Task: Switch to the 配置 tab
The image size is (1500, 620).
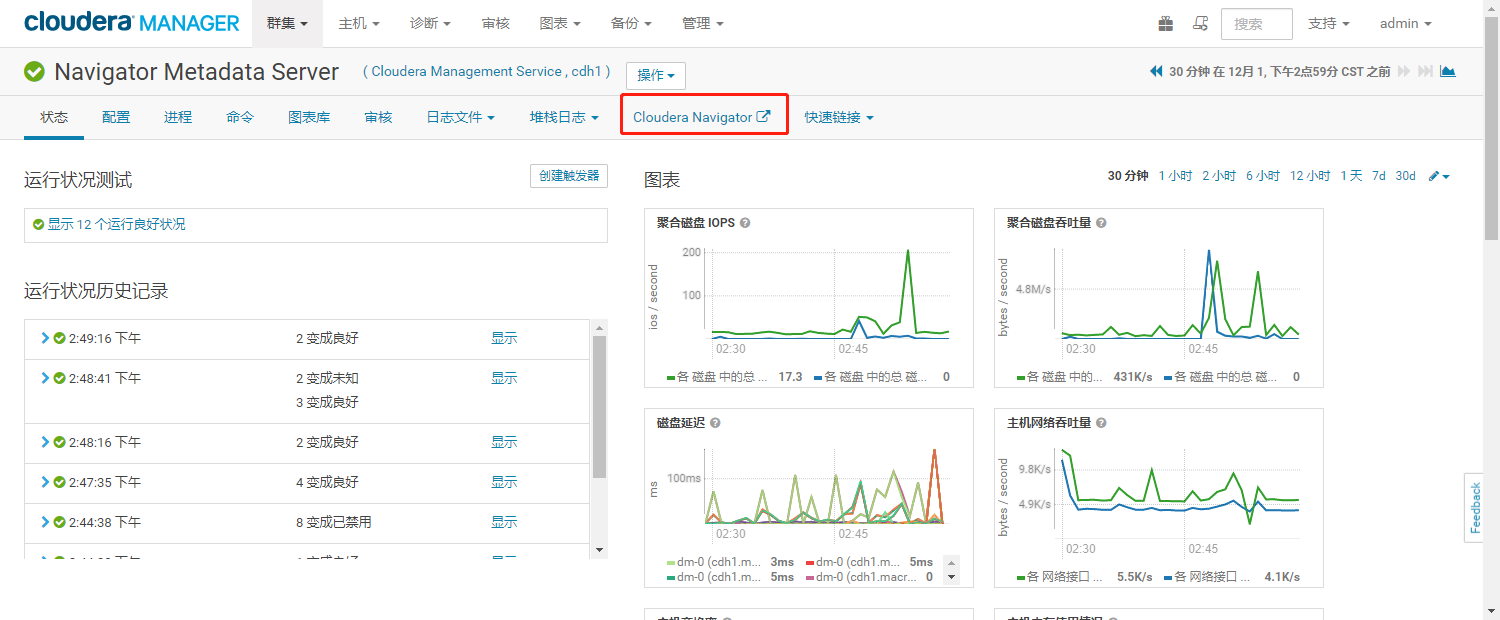Action: (116, 117)
